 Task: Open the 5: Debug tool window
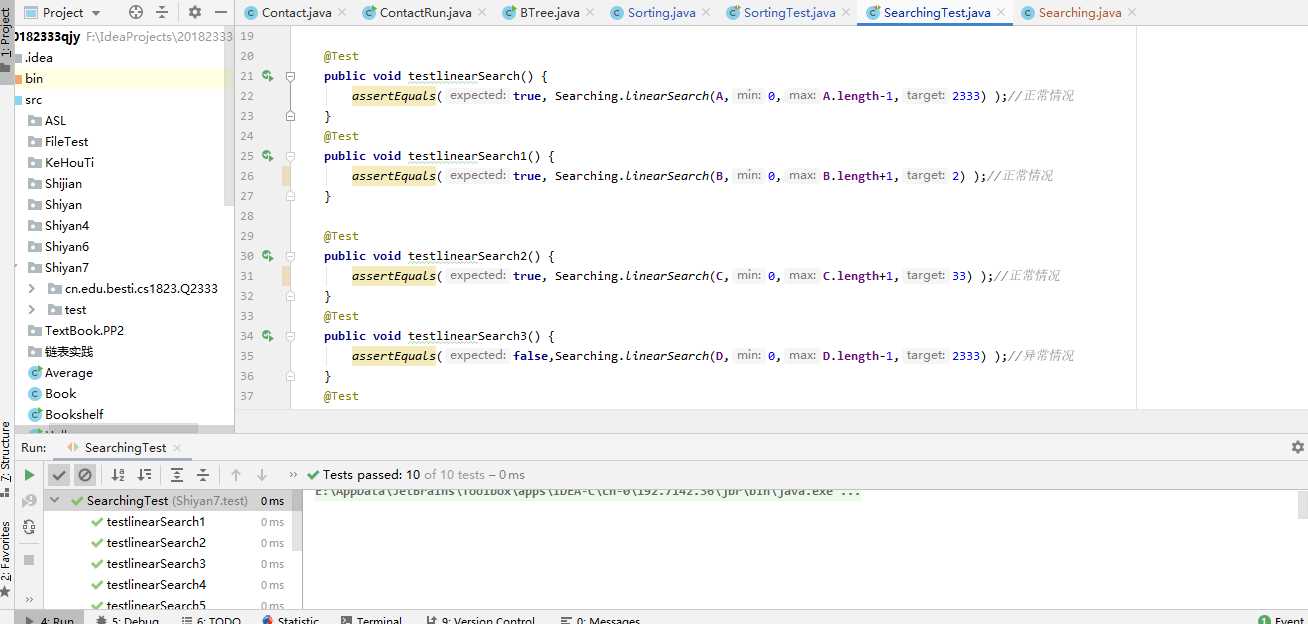(128, 620)
